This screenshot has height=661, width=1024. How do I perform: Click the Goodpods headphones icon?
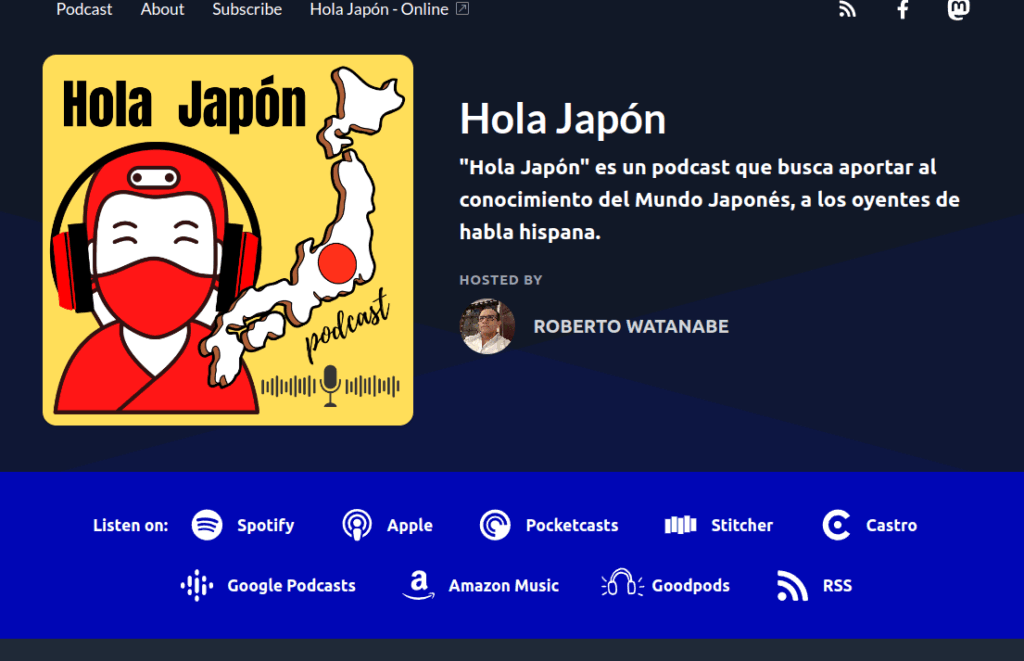click(x=621, y=584)
